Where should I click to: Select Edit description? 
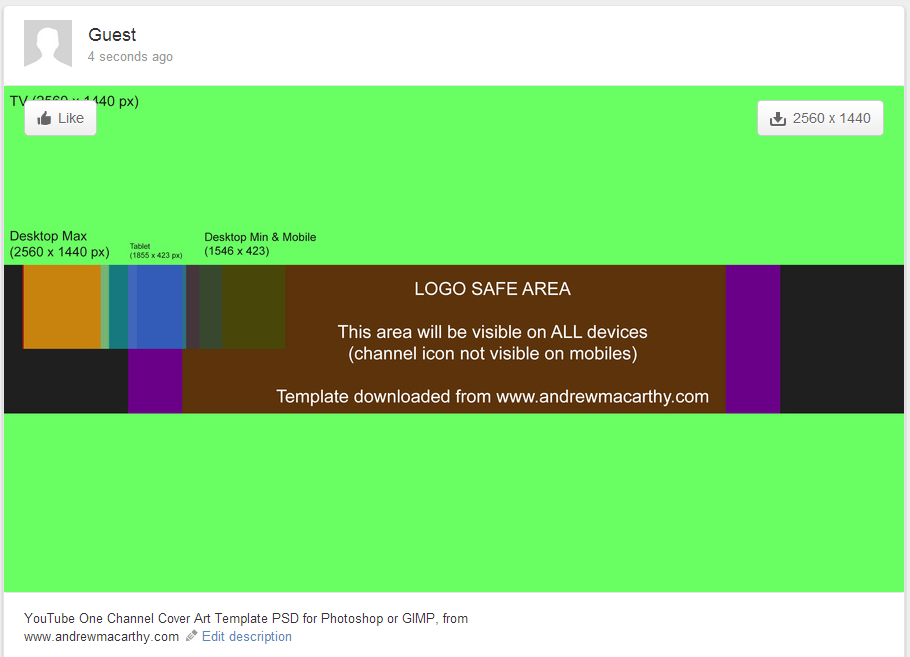pos(246,636)
